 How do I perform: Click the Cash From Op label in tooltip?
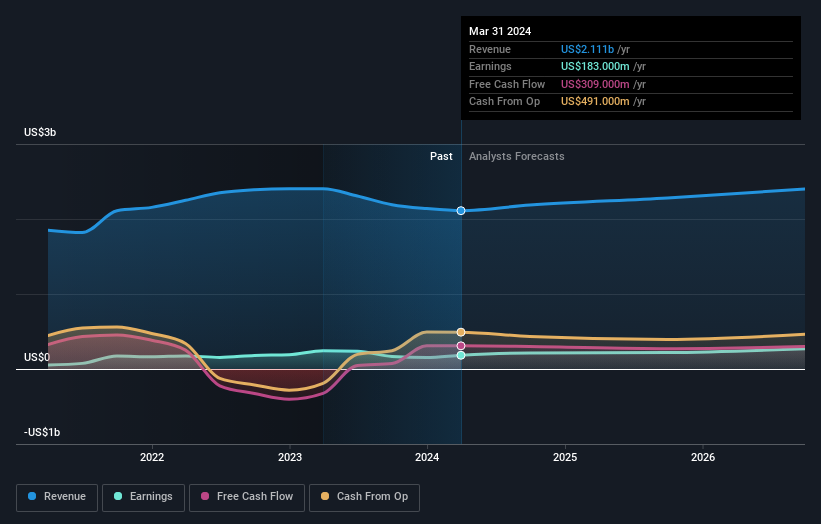click(x=504, y=102)
